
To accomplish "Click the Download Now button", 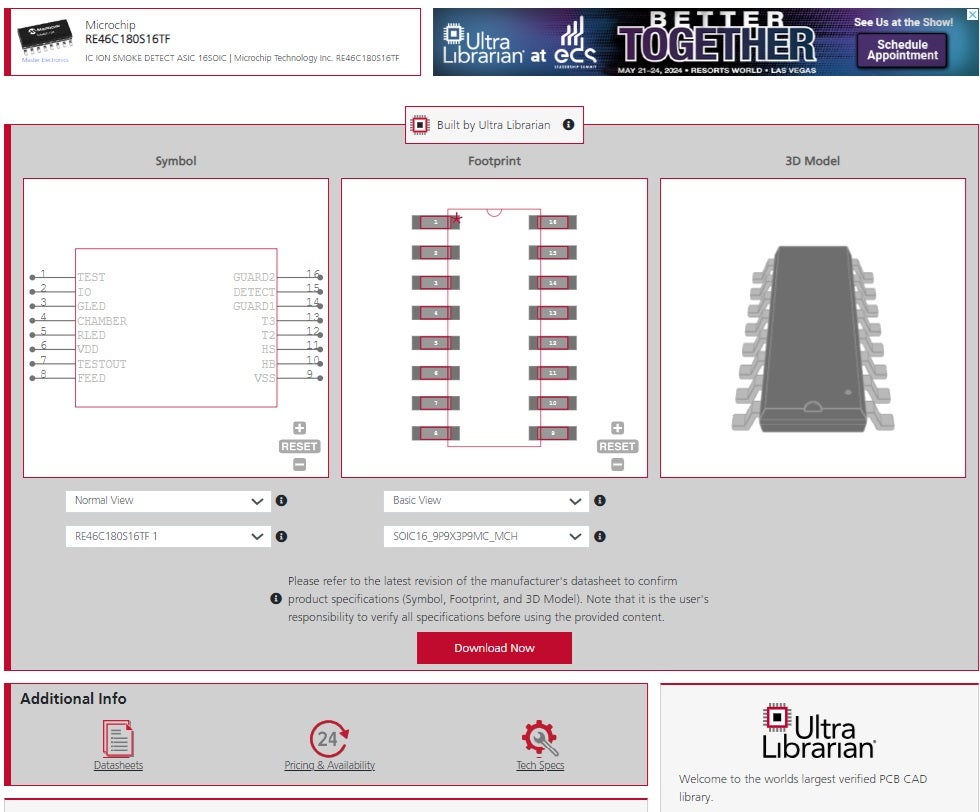I will [x=494, y=648].
